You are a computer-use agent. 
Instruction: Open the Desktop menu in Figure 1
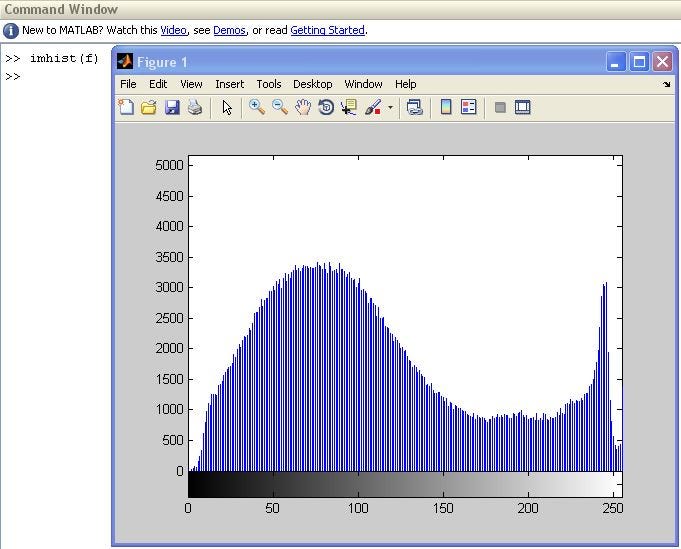coord(313,84)
